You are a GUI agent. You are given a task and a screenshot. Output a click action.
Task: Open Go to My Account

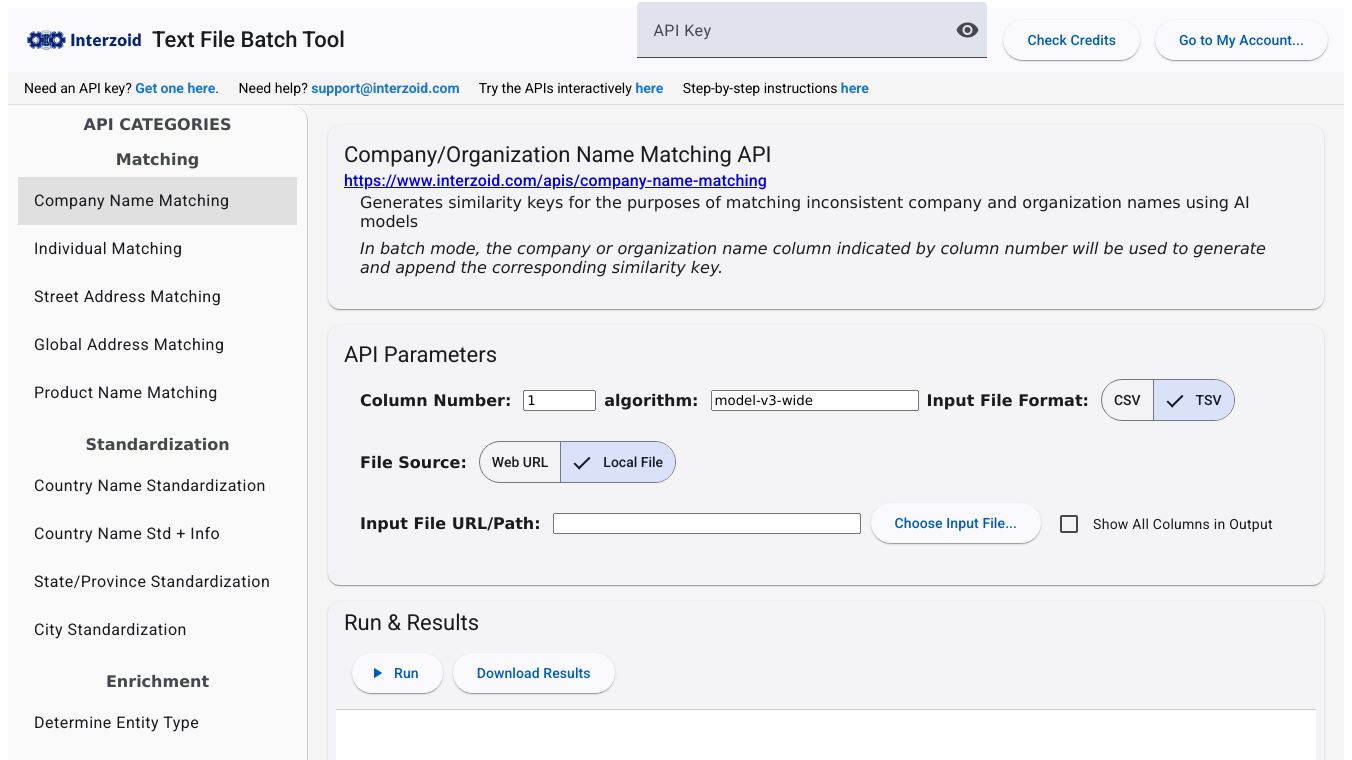coord(1240,40)
